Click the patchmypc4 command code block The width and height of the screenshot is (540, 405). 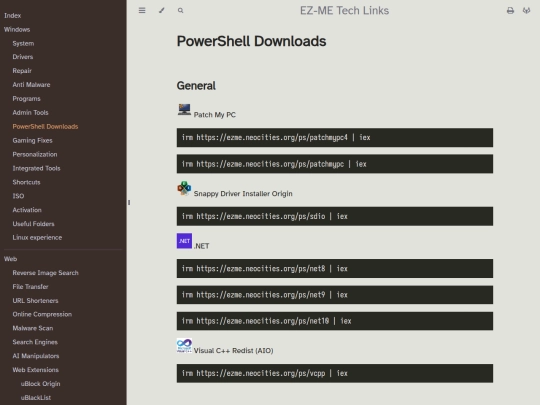[335, 138]
